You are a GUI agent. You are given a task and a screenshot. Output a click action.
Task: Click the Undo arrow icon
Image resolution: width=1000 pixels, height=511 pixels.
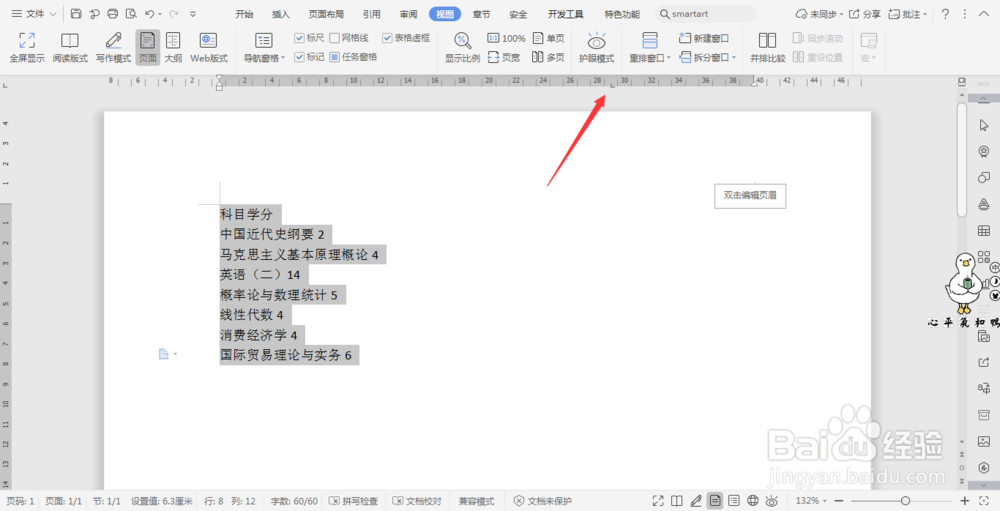(x=149, y=13)
